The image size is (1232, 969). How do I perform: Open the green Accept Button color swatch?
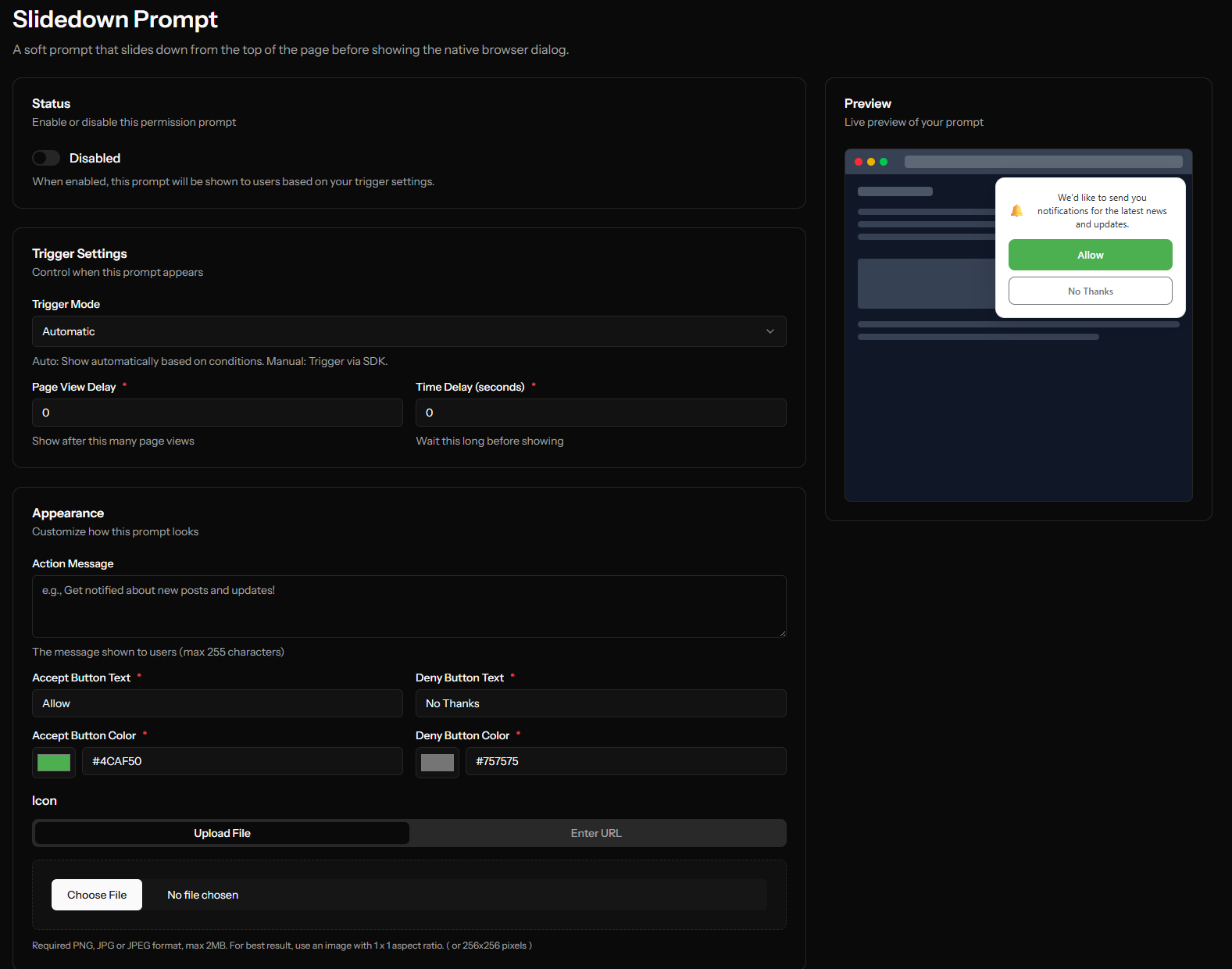[54, 763]
